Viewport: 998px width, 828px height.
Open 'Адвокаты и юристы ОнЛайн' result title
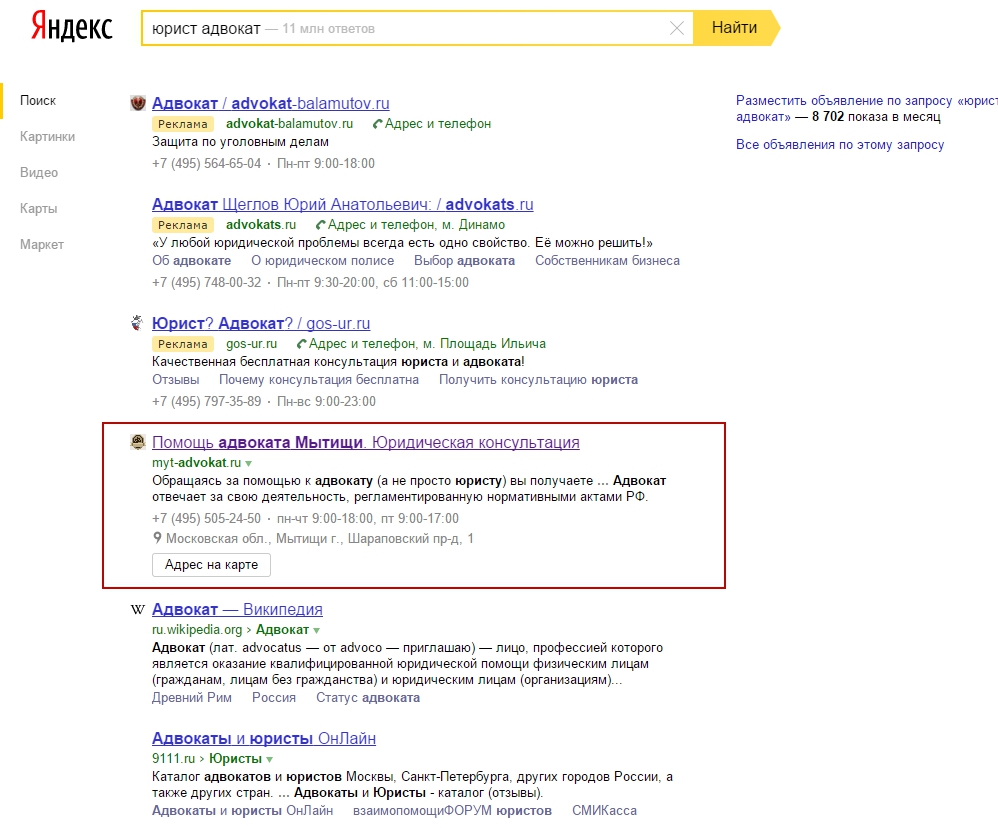(264, 738)
